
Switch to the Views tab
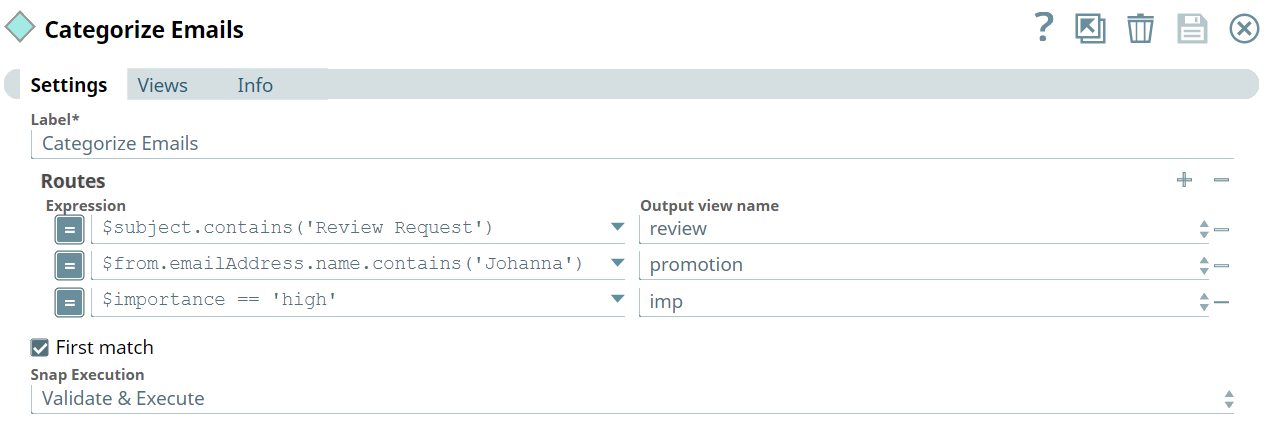point(163,85)
